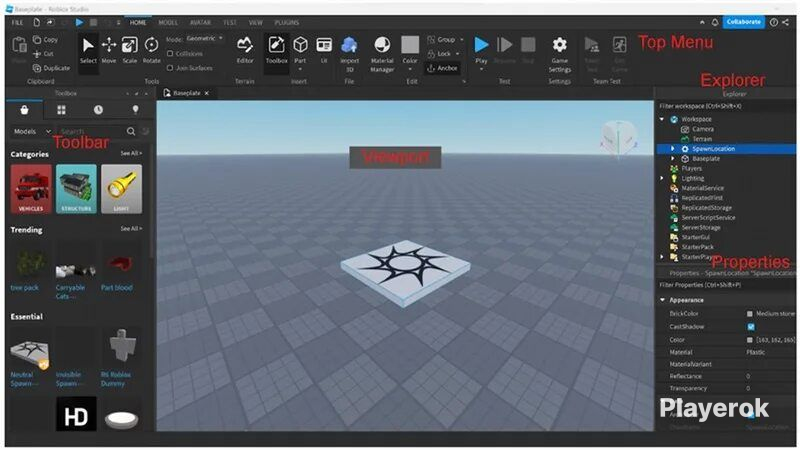This screenshot has width=800, height=450.
Task: Open the Group dropdown arrow
Action: (x=462, y=39)
